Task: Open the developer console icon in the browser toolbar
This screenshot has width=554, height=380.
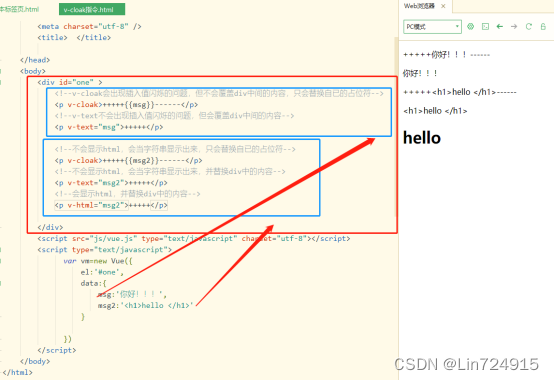Action: [485, 26]
